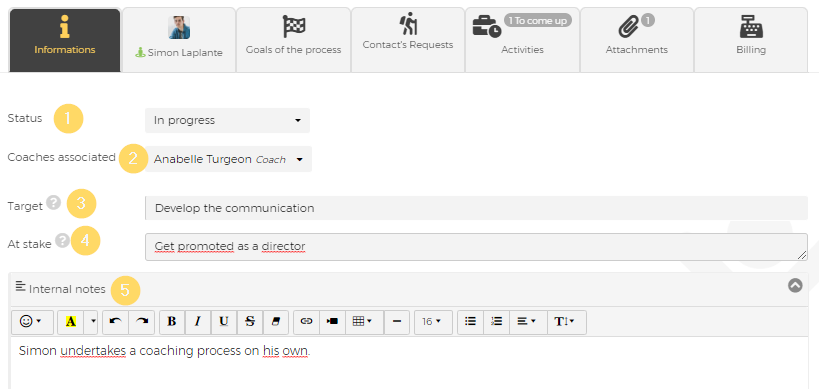819x389 pixels.
Task: Click the eraser clear formatting icon
Action: pos(276,322)
